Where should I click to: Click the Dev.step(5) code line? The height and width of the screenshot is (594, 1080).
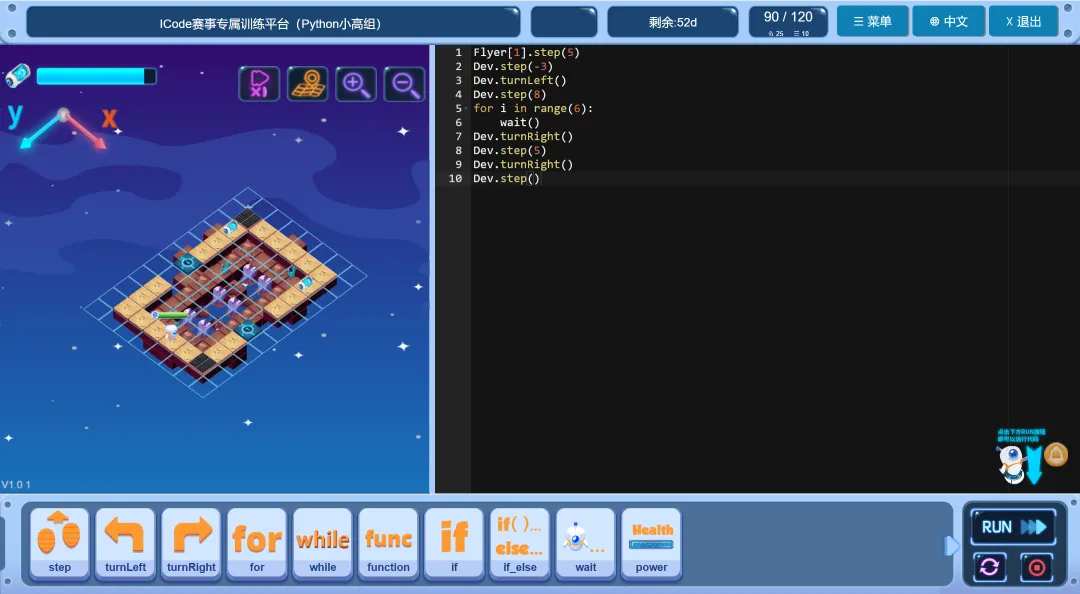pyautogui.click(x=510, y=150)
